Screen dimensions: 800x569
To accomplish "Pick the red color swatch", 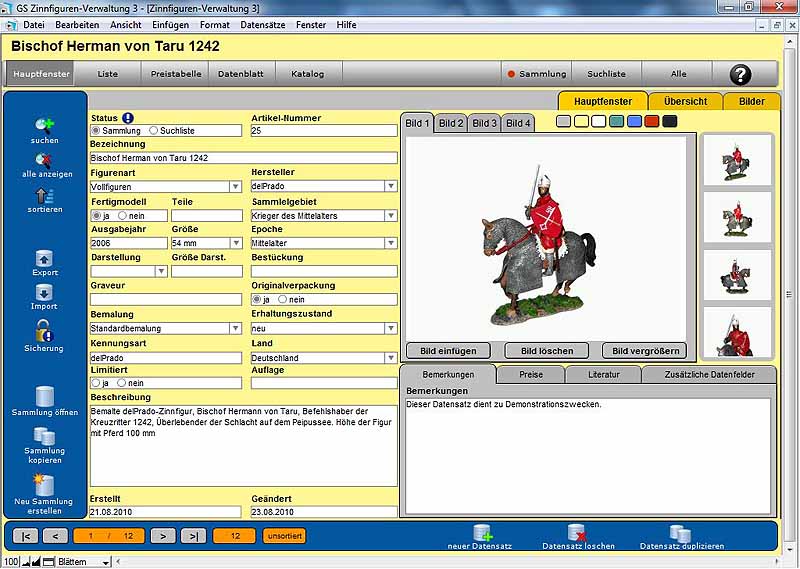I will pos(651,121).
